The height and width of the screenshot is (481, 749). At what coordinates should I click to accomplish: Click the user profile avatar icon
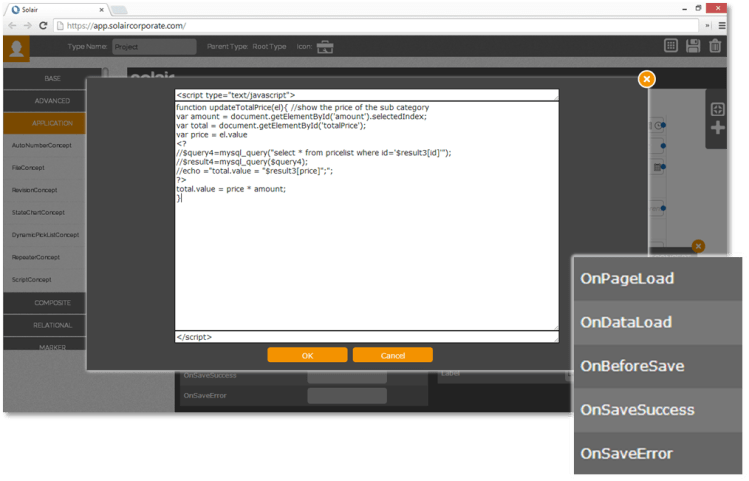[x=16, y=48]
